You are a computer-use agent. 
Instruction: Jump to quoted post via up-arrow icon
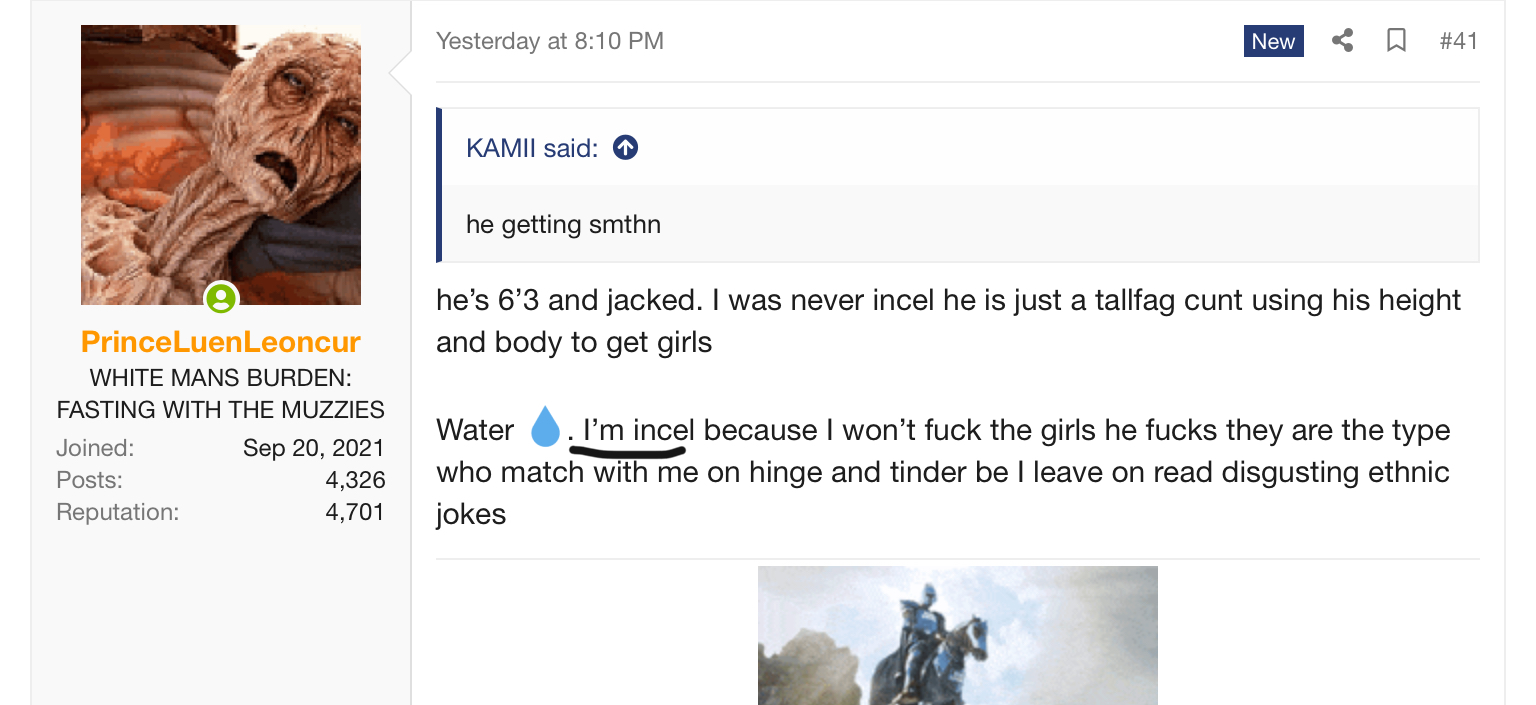625,148
